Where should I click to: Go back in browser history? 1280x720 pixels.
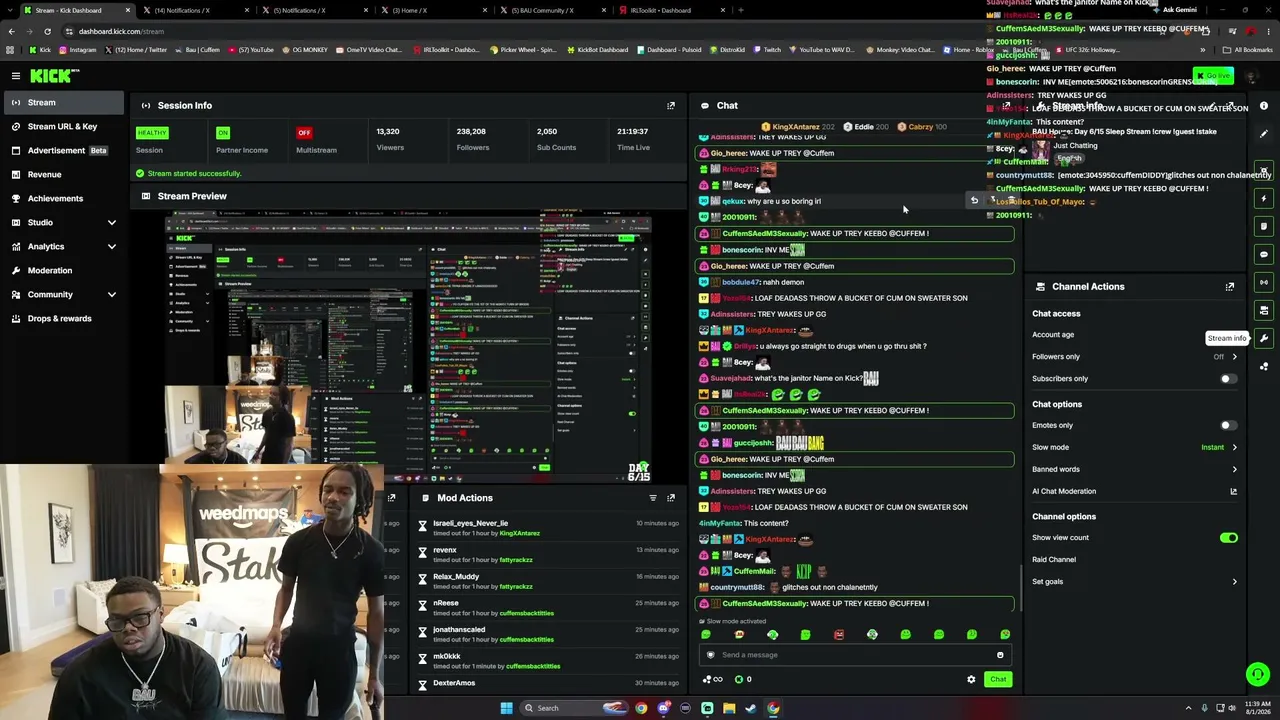click(x=11, y=31)
